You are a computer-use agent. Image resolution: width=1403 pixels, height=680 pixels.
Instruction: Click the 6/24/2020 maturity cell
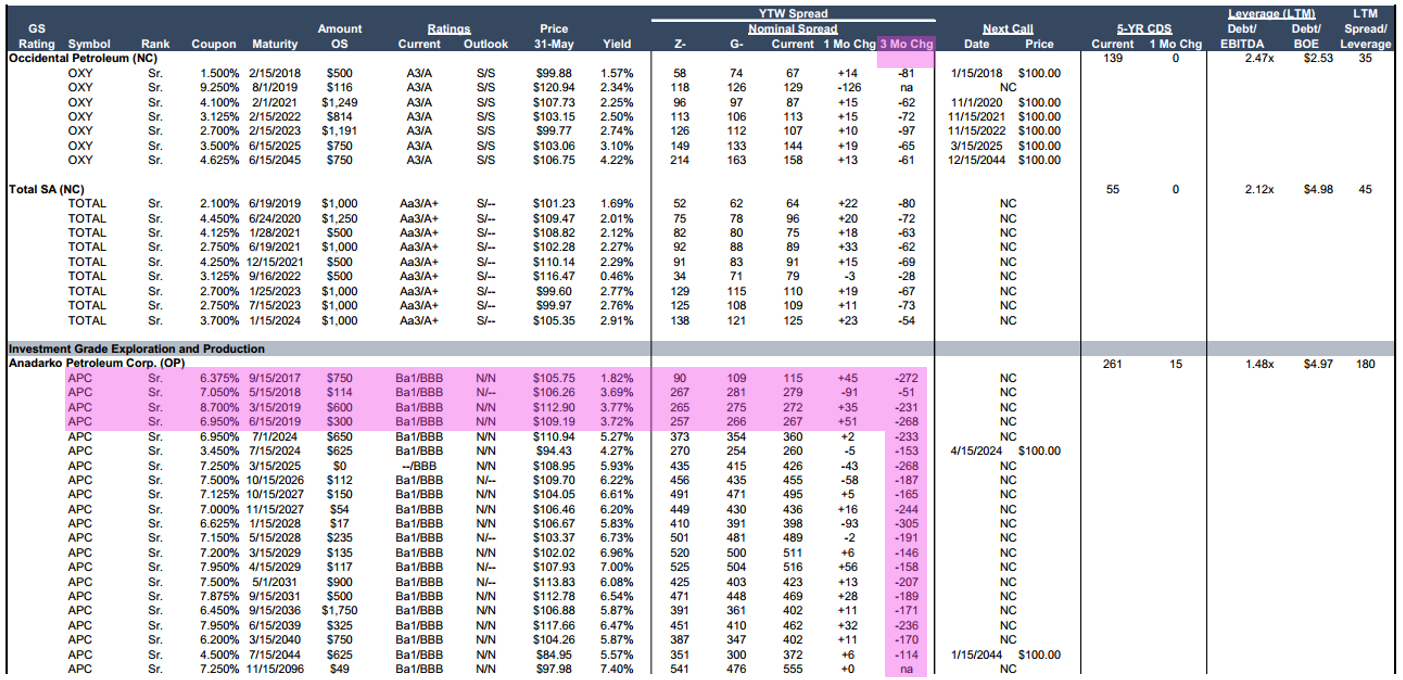(273, 218)
